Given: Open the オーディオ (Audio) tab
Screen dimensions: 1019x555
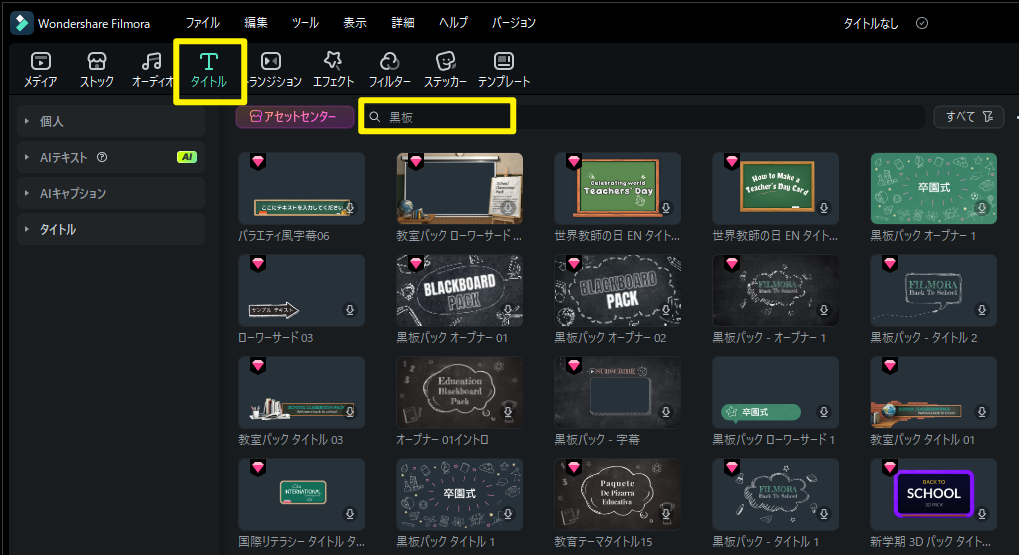Looking at the screenshot, I should pos(152,70).
